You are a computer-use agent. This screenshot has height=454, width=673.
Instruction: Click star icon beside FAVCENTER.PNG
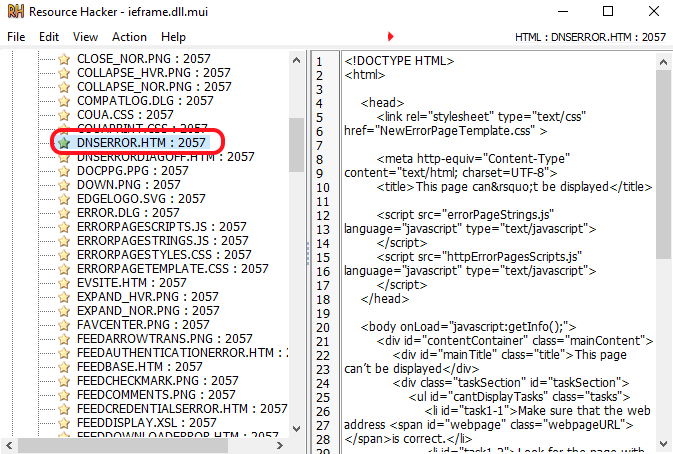[x=65, y=325]
